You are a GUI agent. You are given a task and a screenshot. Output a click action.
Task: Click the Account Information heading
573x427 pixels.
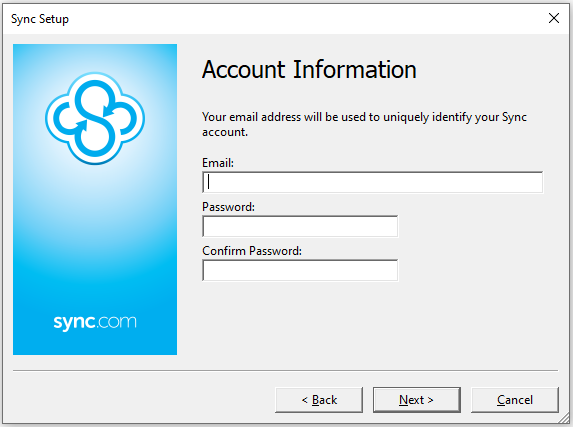[309, 69]
